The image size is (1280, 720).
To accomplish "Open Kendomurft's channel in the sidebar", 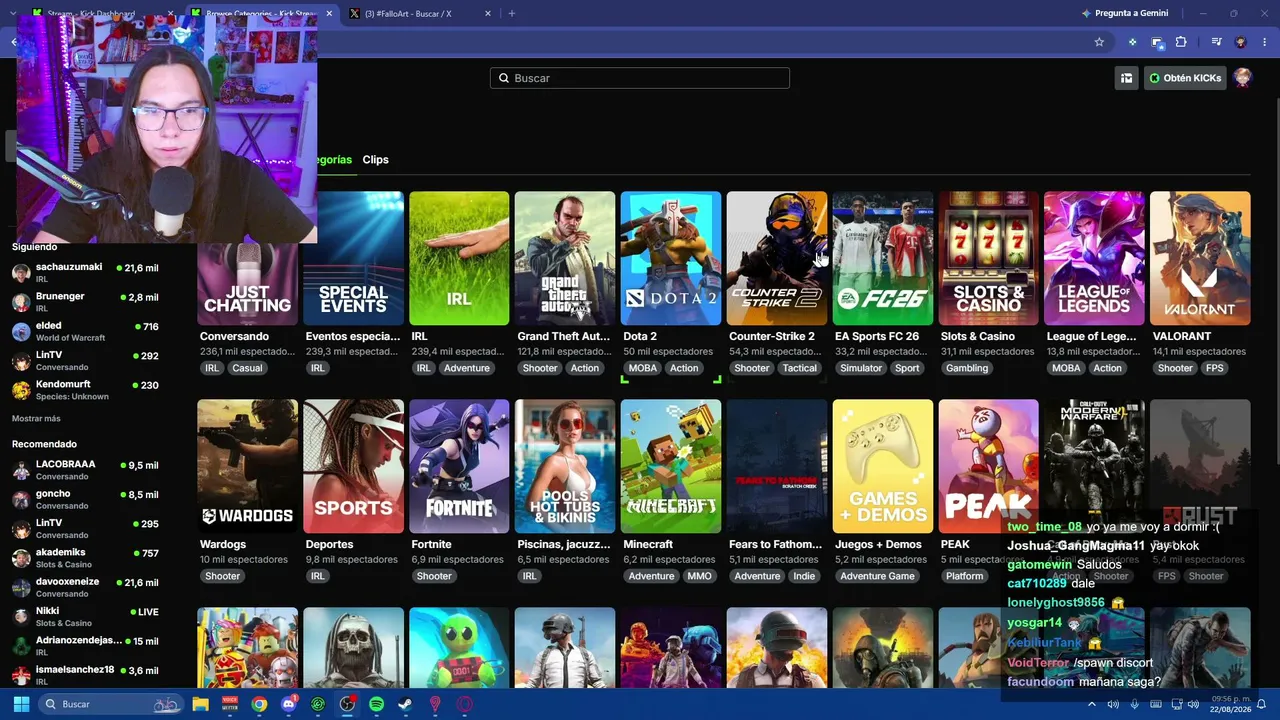I will click(x=85, y=389).
